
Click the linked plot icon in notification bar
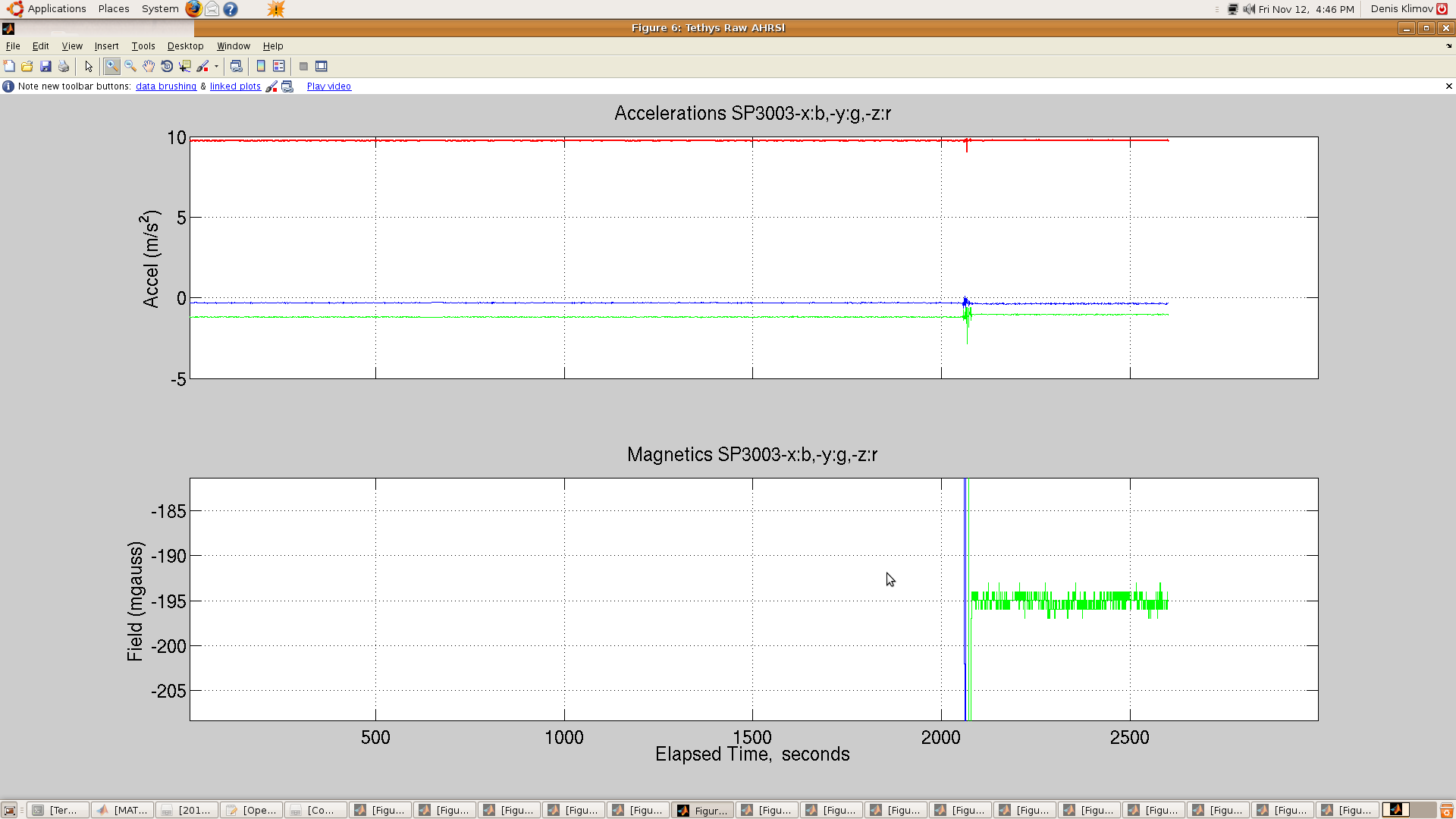click(x=287, y=86)
